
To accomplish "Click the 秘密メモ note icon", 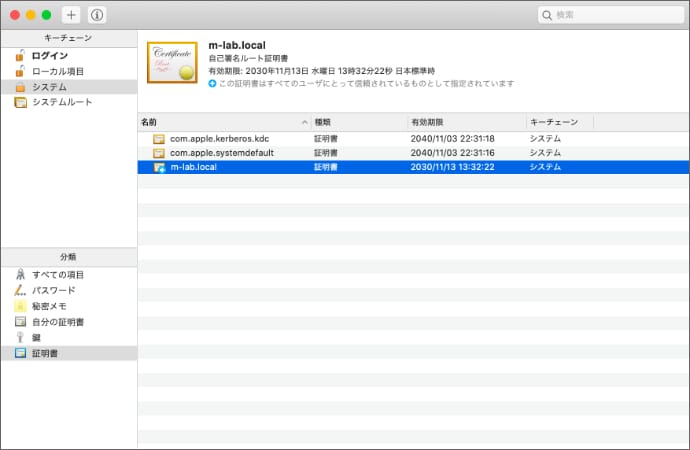I will [x=20, y=306].
